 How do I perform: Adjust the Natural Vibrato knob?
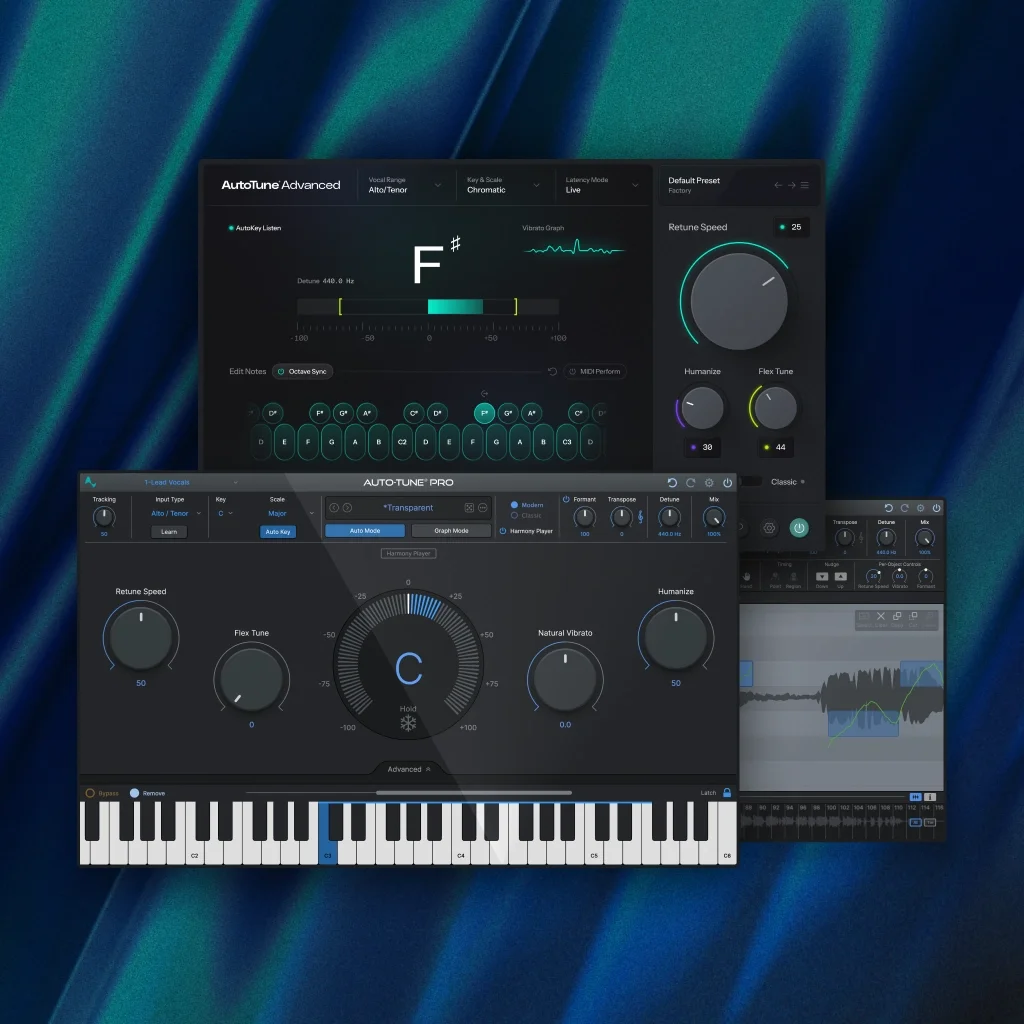pos(565,678)
